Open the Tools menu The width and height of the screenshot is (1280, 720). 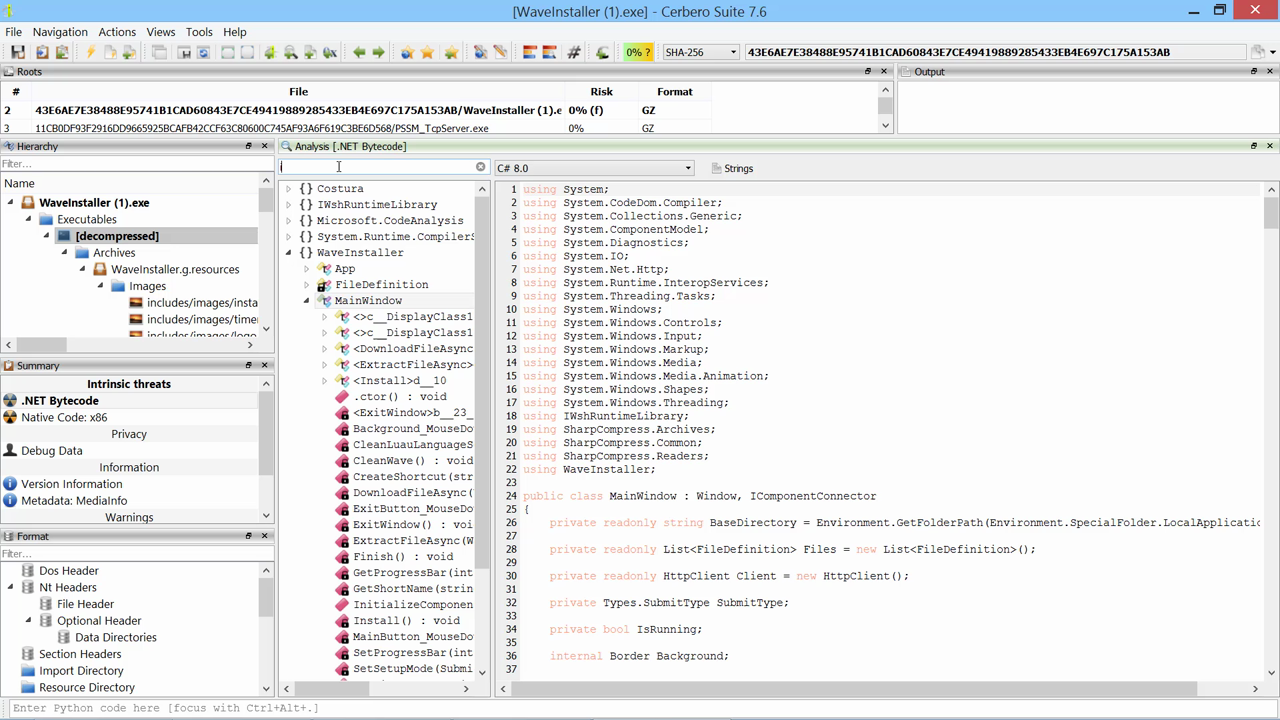pyautogui.click(x=199, y=32)
